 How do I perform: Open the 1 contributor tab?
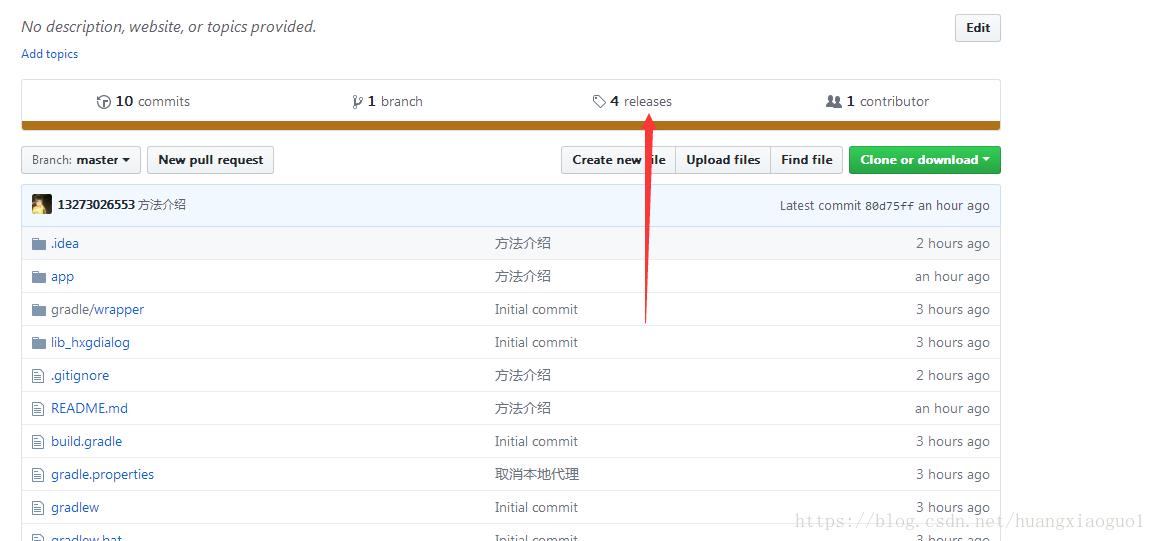877,102
